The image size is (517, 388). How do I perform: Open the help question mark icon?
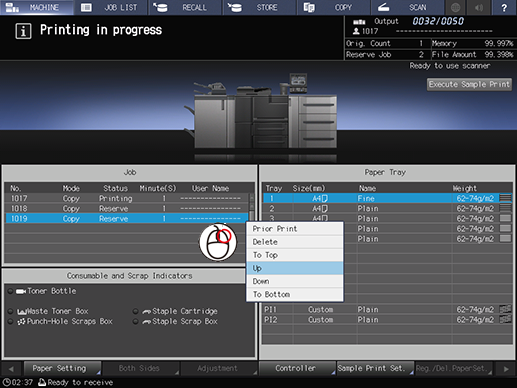pyautogui.click(x=504, y=7)
